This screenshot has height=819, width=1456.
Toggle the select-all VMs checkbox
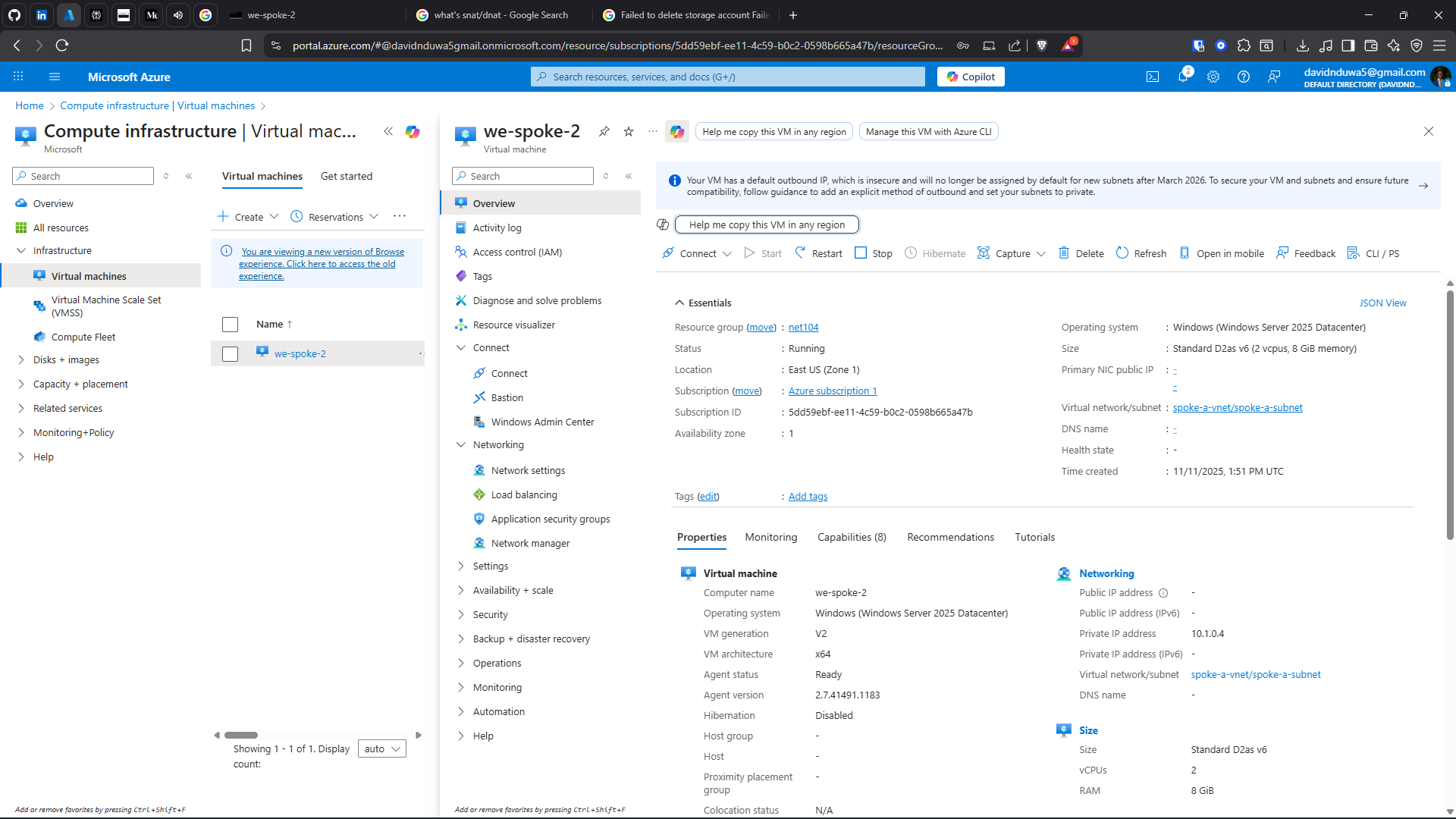[230, 325]
